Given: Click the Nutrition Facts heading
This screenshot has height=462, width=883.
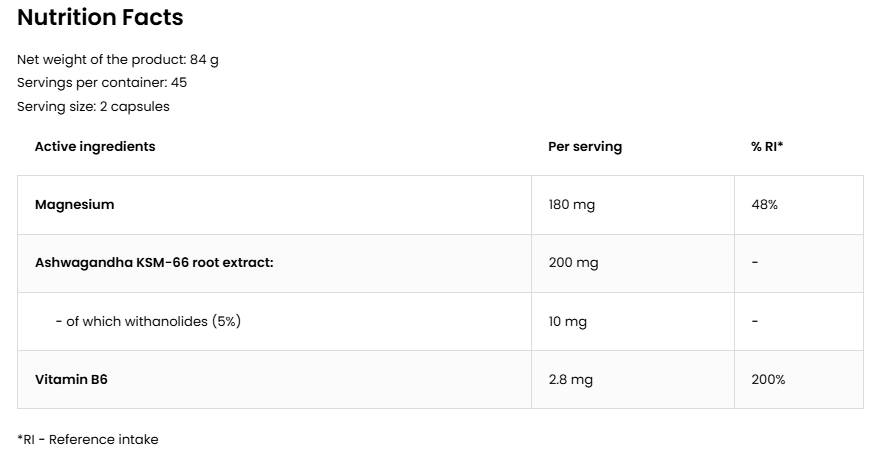Looking at the screenshot, I should pyautogui.click(x=100, y=17).
